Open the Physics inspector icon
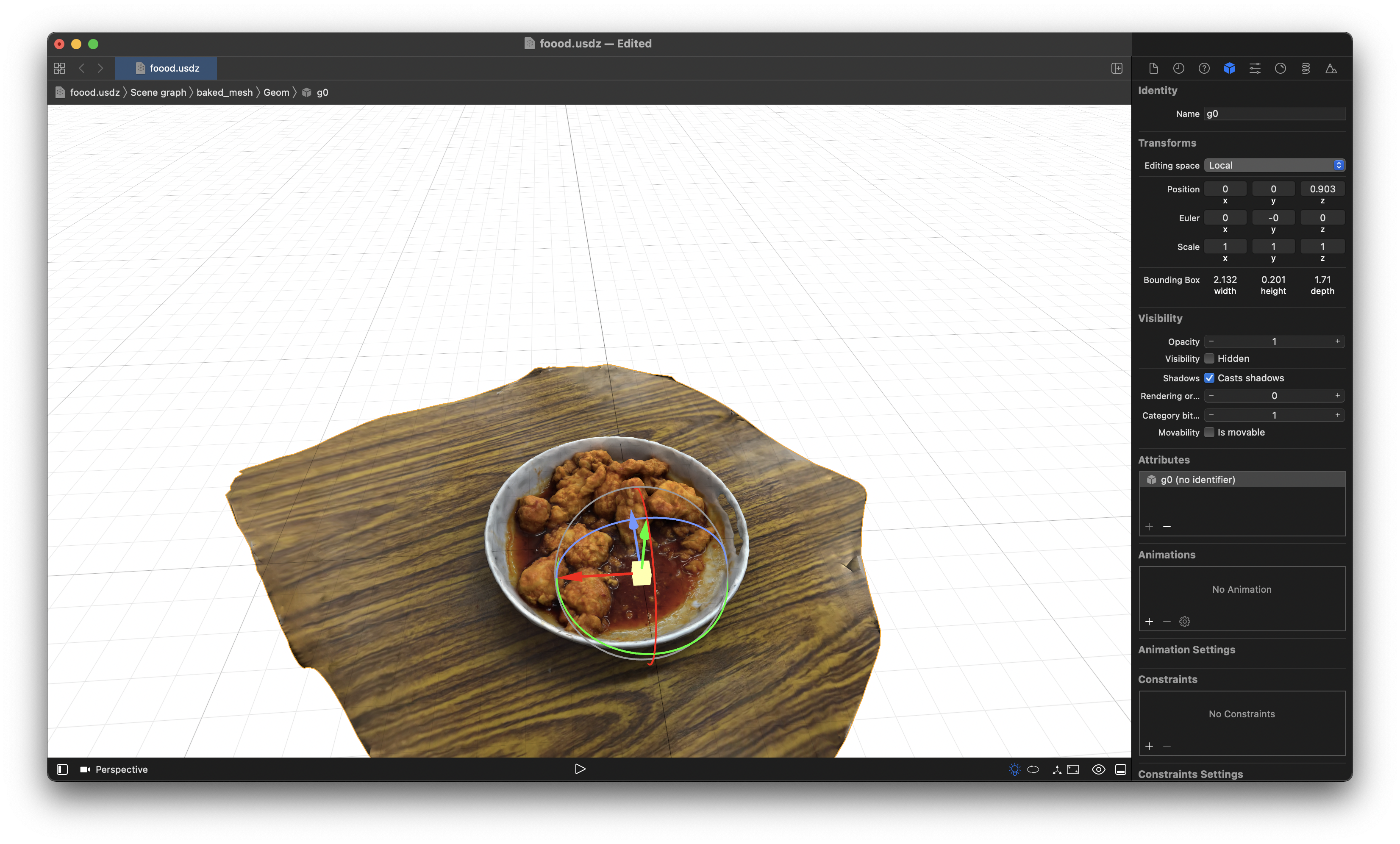 (1306, 68)
